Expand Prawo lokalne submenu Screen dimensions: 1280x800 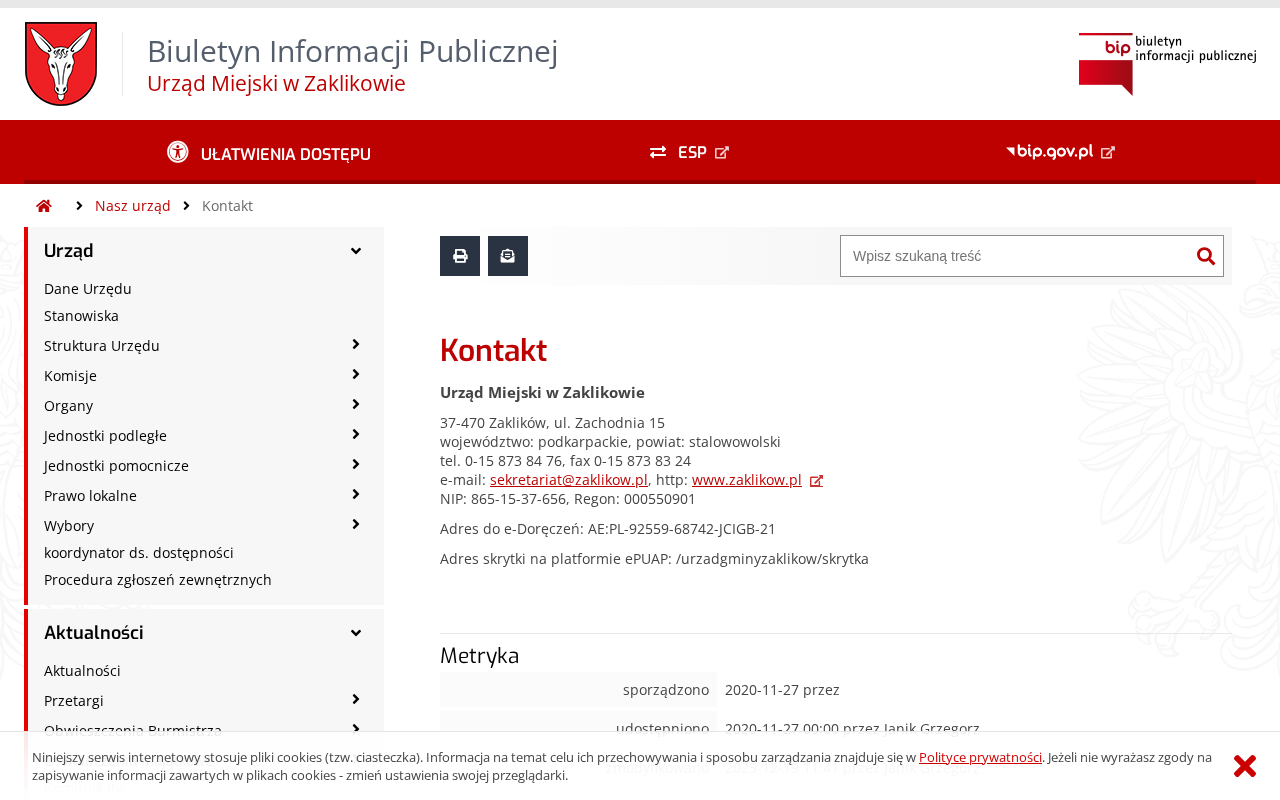[x=356, y=494]
